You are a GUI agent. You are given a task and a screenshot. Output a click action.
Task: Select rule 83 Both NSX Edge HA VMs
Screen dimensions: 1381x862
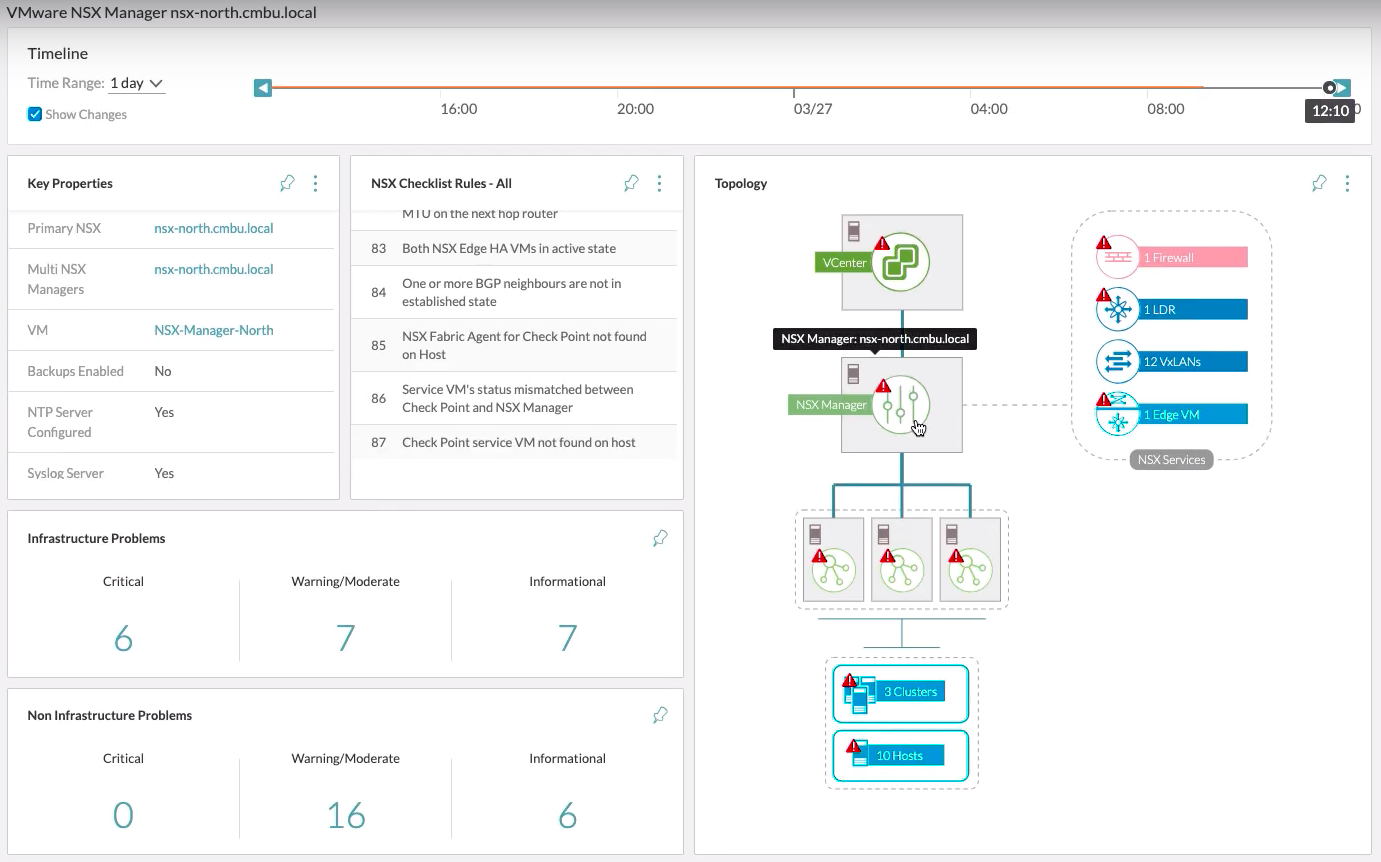tap(514, 248)
